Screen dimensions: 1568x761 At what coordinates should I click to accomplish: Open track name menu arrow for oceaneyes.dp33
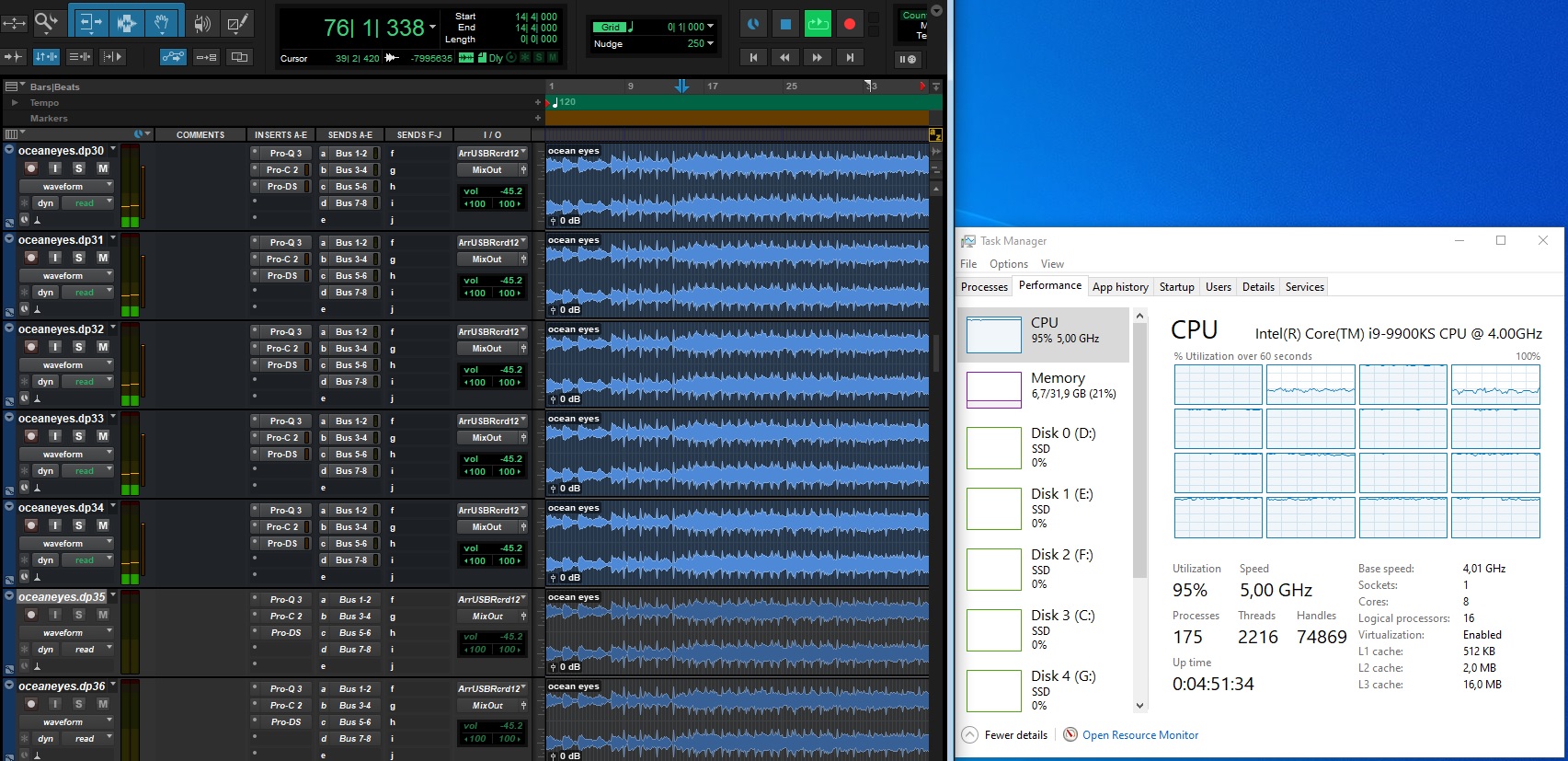(113, 417)
